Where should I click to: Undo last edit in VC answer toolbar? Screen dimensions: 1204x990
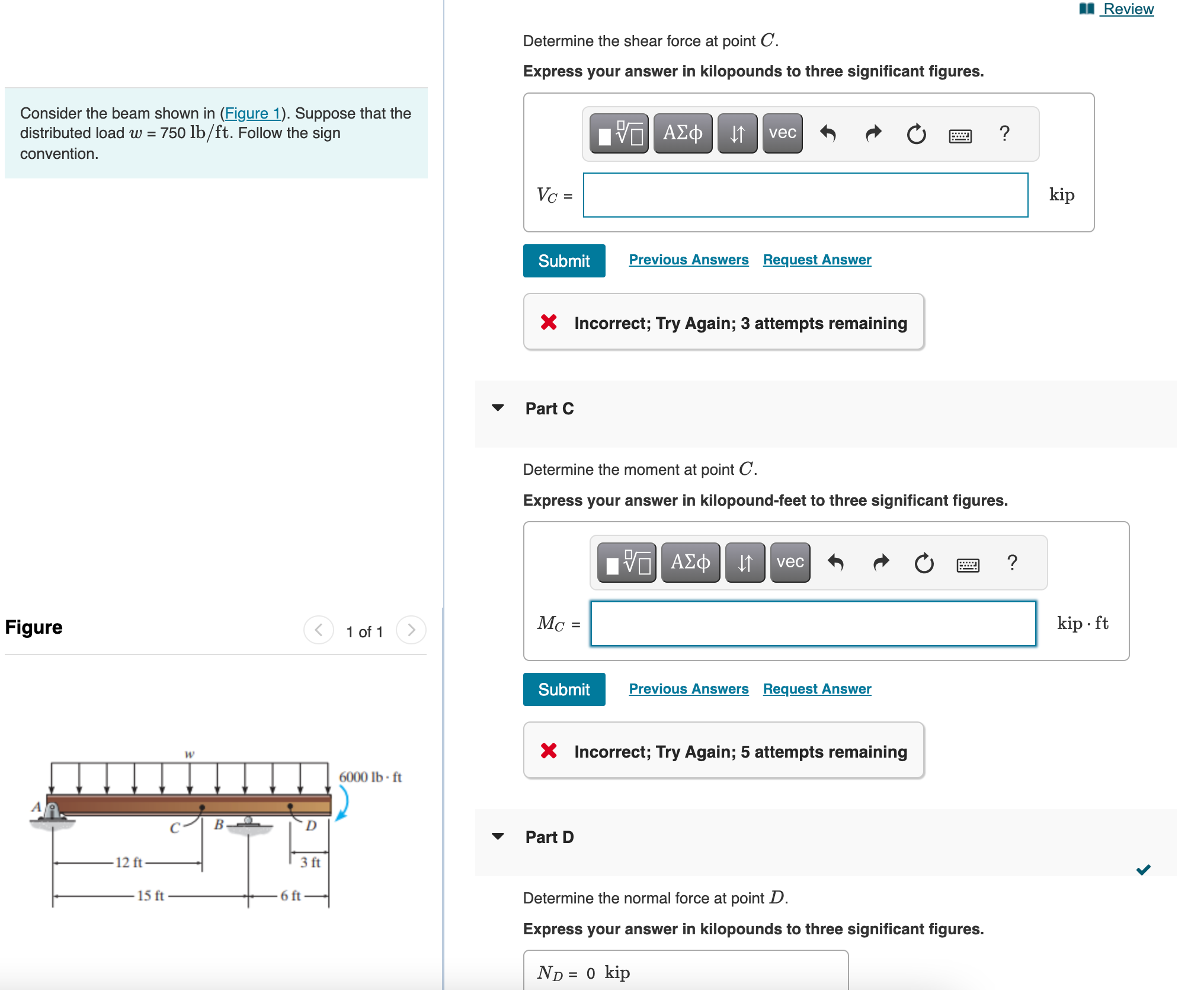pos(828,133)
